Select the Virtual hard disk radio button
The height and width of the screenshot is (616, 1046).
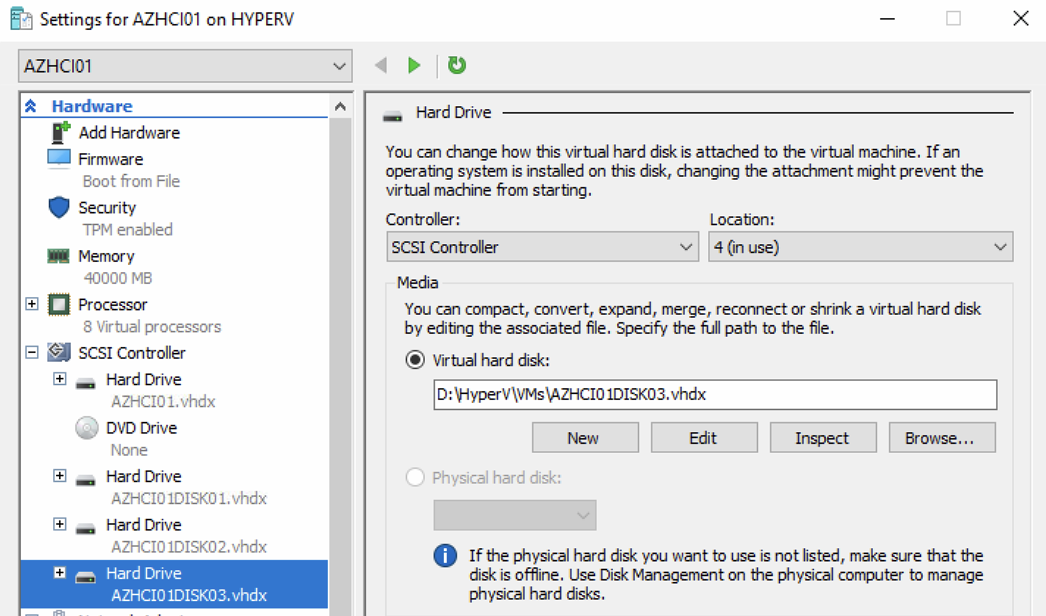click(x=415, y=360)
